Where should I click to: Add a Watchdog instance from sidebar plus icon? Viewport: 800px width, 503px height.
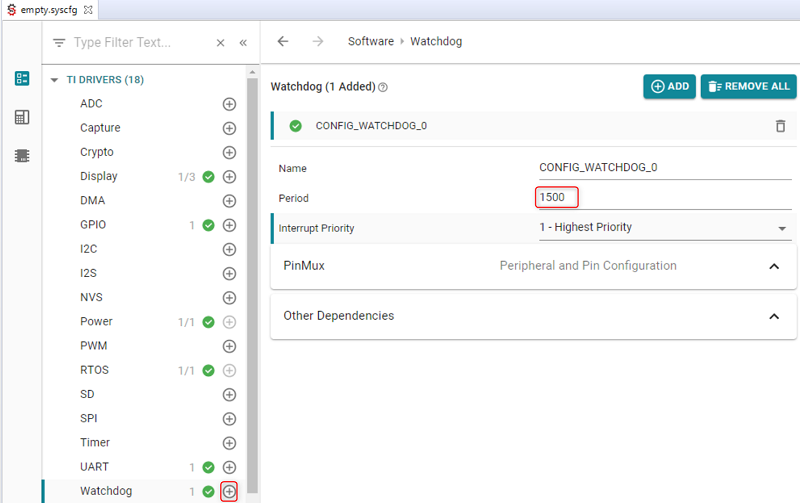pyautogui.click(x=229, y=491)
